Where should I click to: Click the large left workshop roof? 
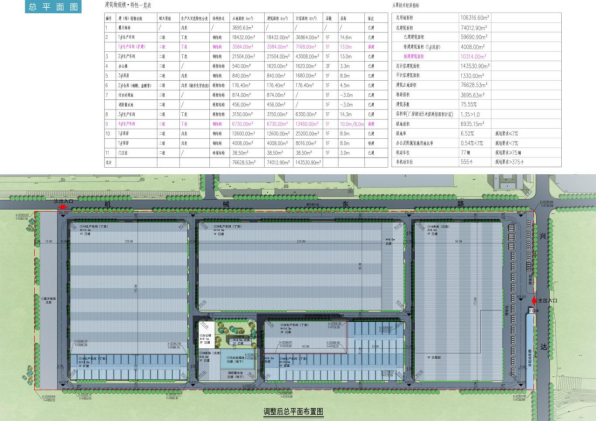(128, 288)
